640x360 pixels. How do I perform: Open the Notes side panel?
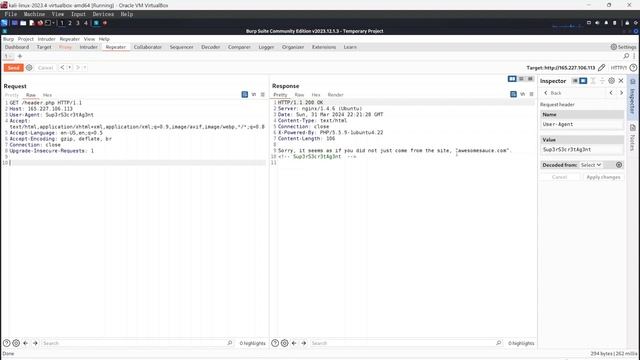point(632,138)
